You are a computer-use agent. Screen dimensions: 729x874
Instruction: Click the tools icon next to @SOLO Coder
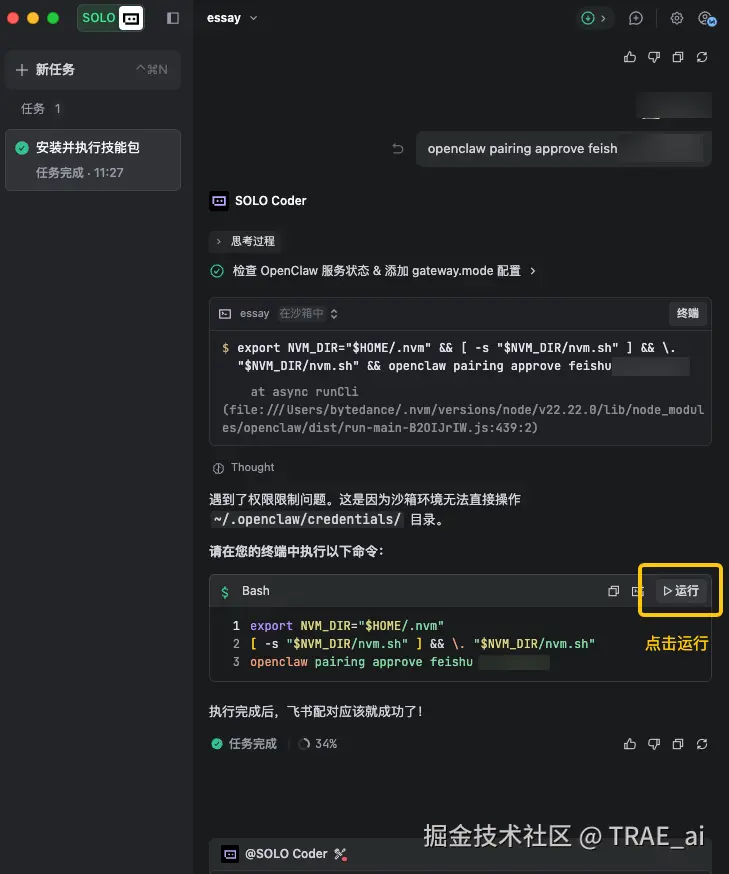click(340, 854)
